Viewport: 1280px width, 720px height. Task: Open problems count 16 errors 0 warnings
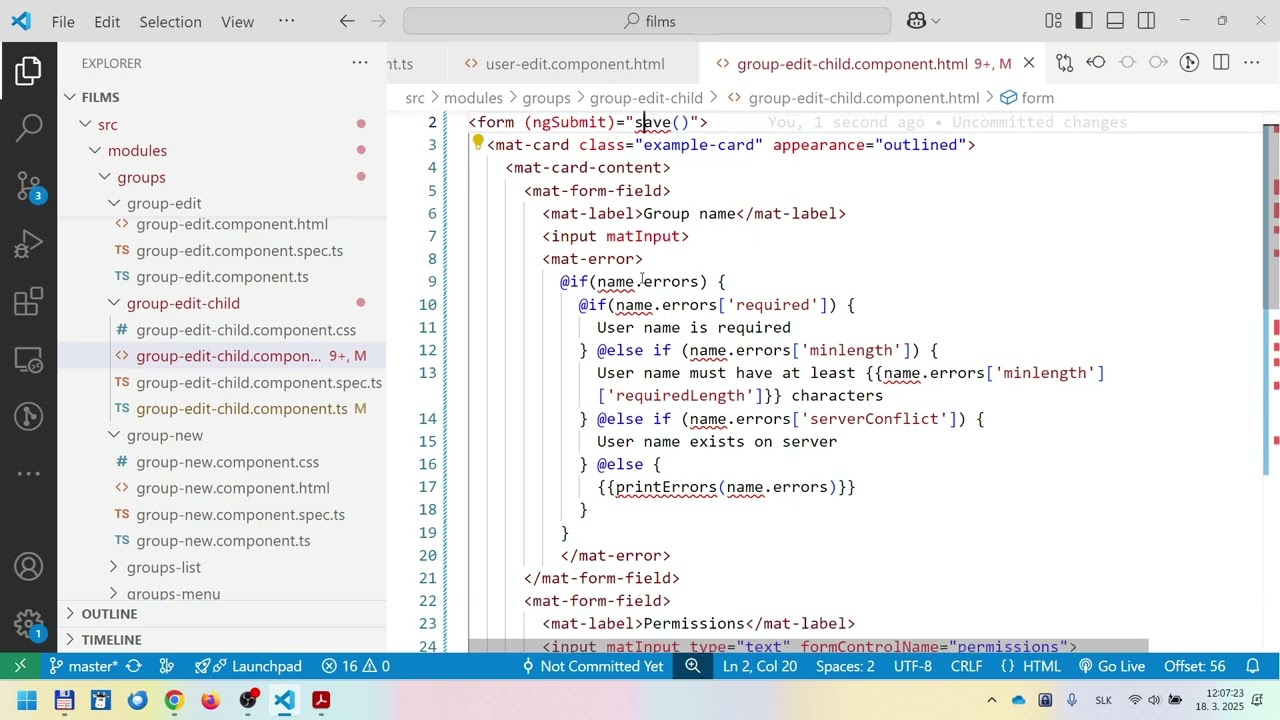click(x=355, y=666)
